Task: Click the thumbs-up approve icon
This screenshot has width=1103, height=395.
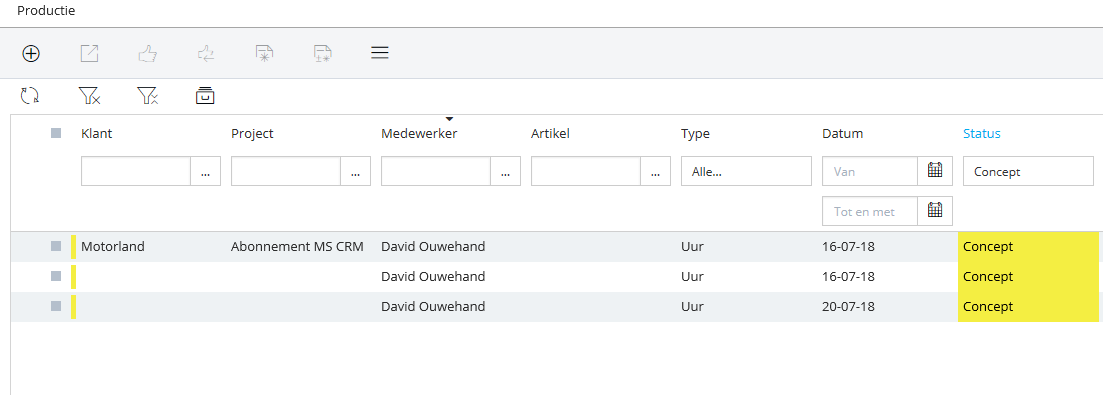Action: pos(148,53)
